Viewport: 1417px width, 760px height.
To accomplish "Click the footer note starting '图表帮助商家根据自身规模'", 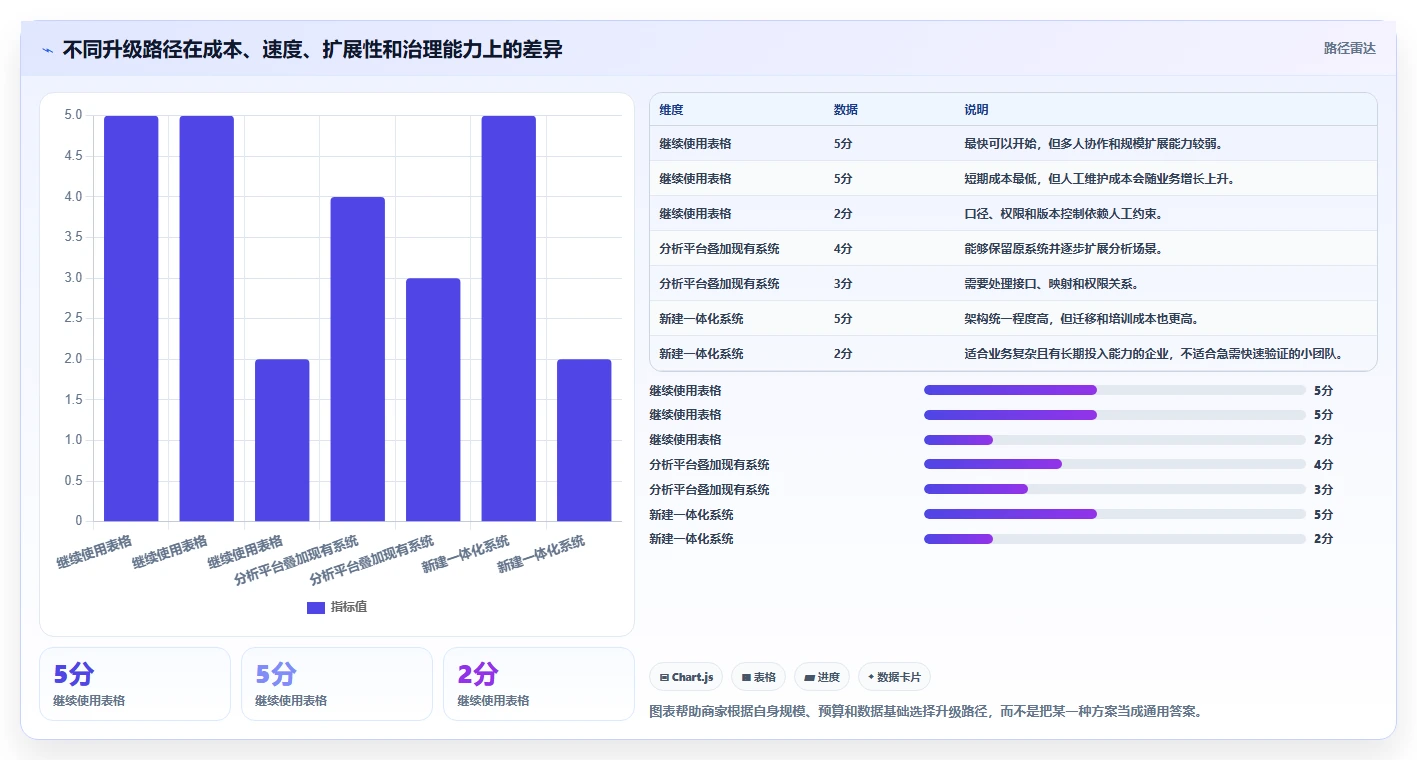I will 925,712.
